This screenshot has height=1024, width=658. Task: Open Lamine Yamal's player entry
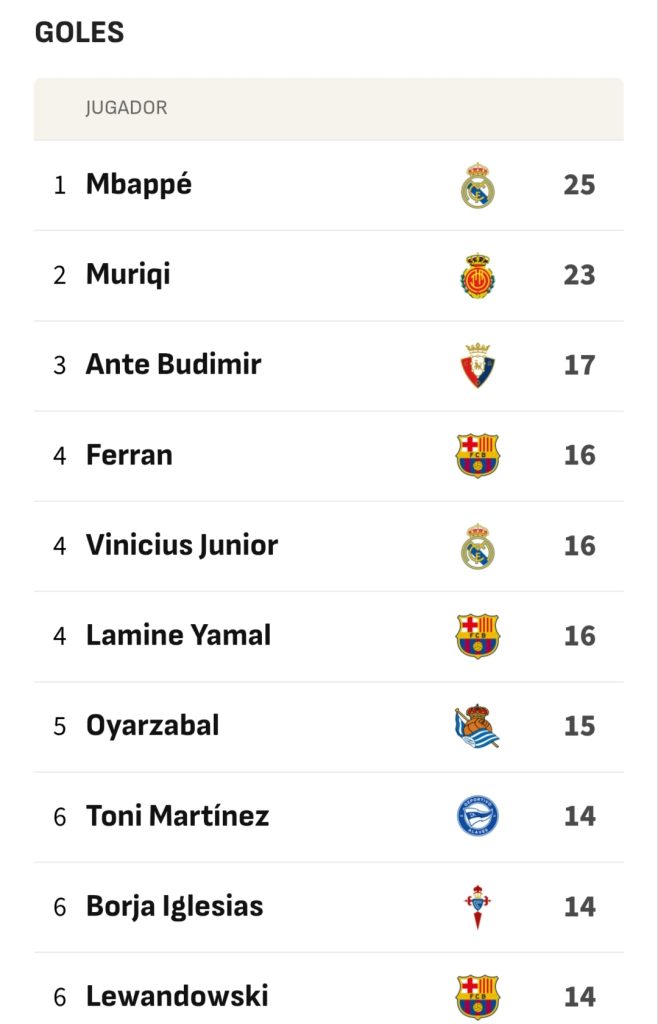179,635
